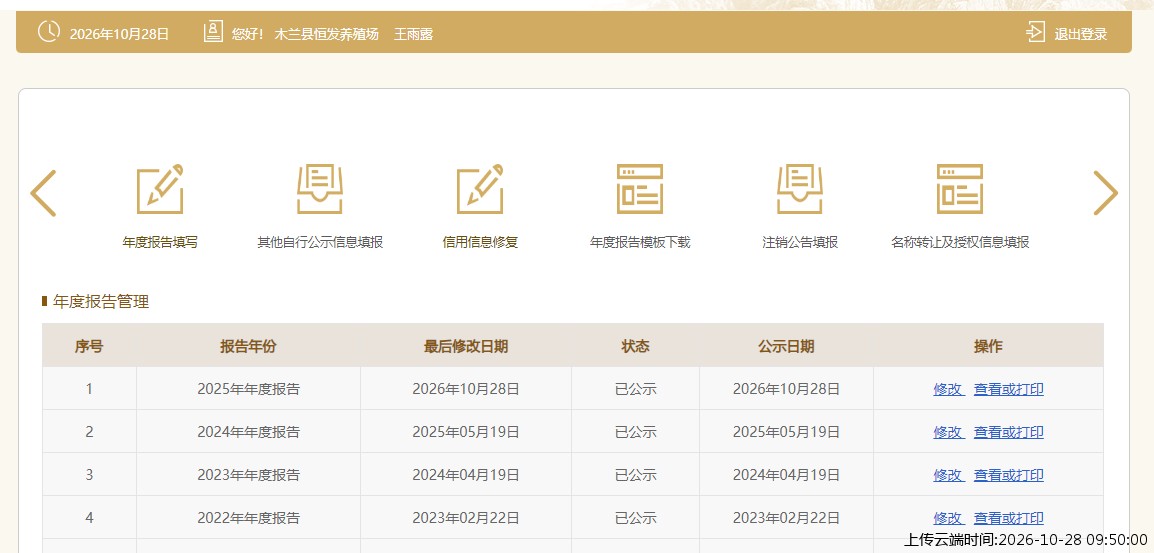Select the 信用信息修复 label
Image resolution: width=1154 pixels, height=553 pixels.
pyautogui.click(x=480, y=242)
